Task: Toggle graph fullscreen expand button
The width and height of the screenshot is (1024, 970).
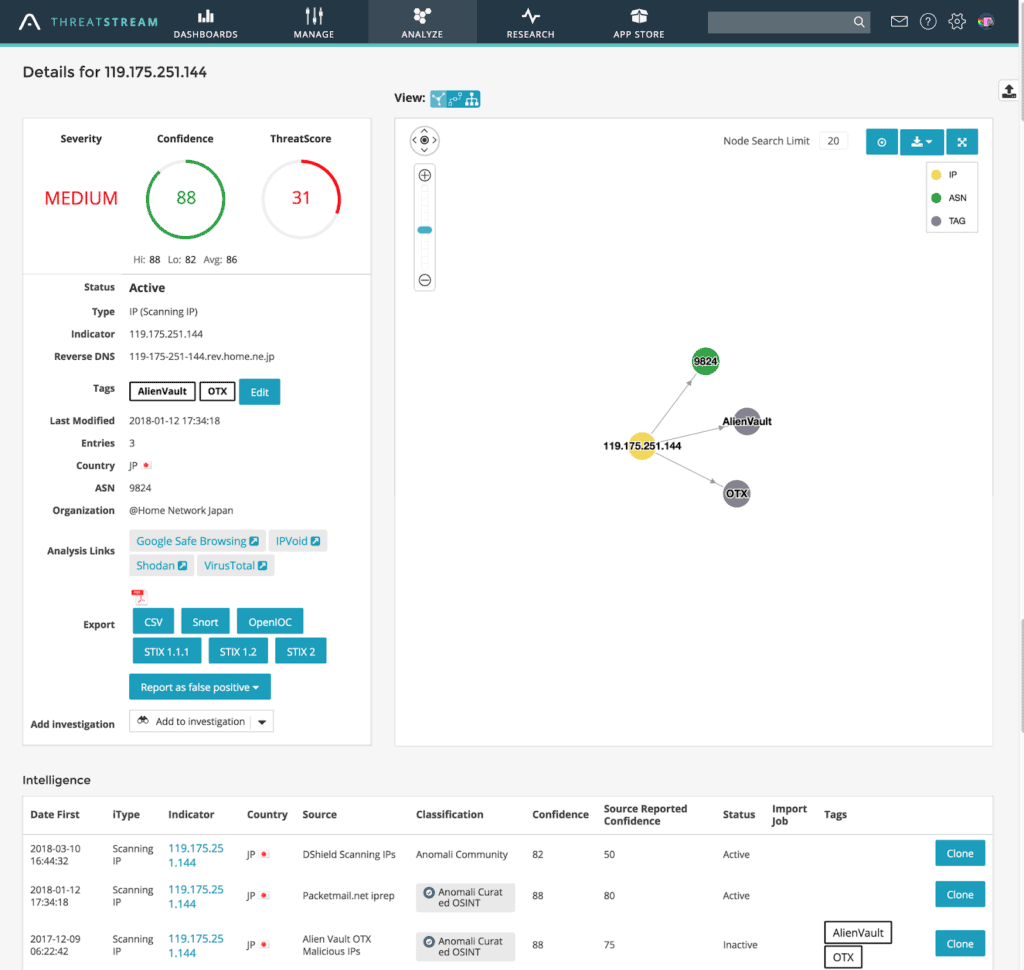Action: [x=962, y=142]
